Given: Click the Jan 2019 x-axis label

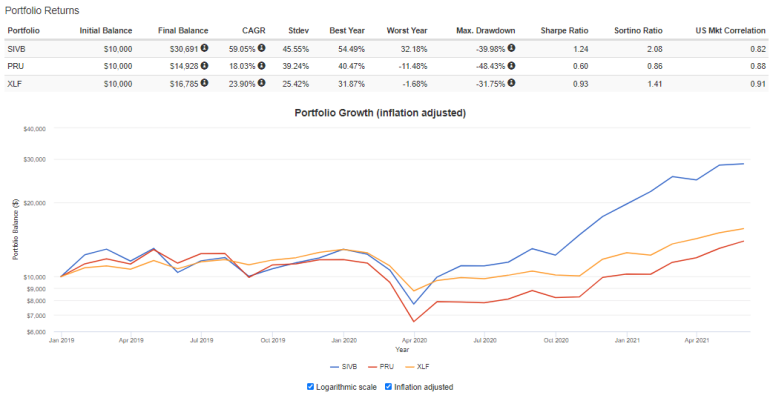Looking at the screenshot, I should pos(61,340).
